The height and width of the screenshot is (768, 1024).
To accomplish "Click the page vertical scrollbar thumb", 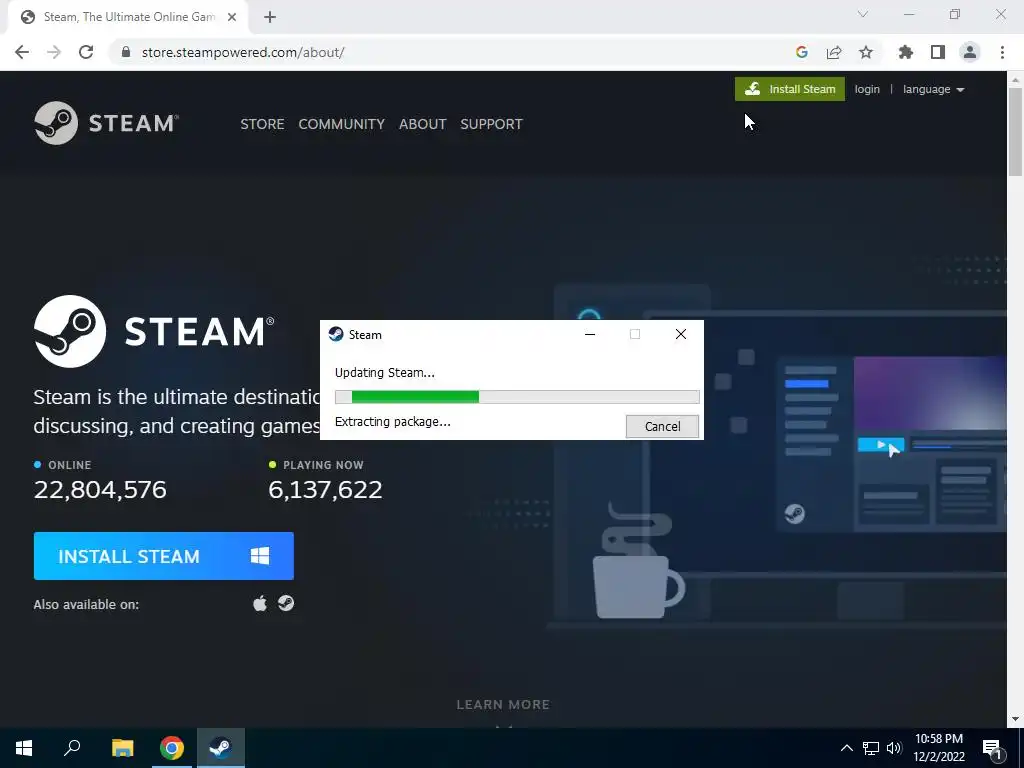I will [x=1015, y=131].
